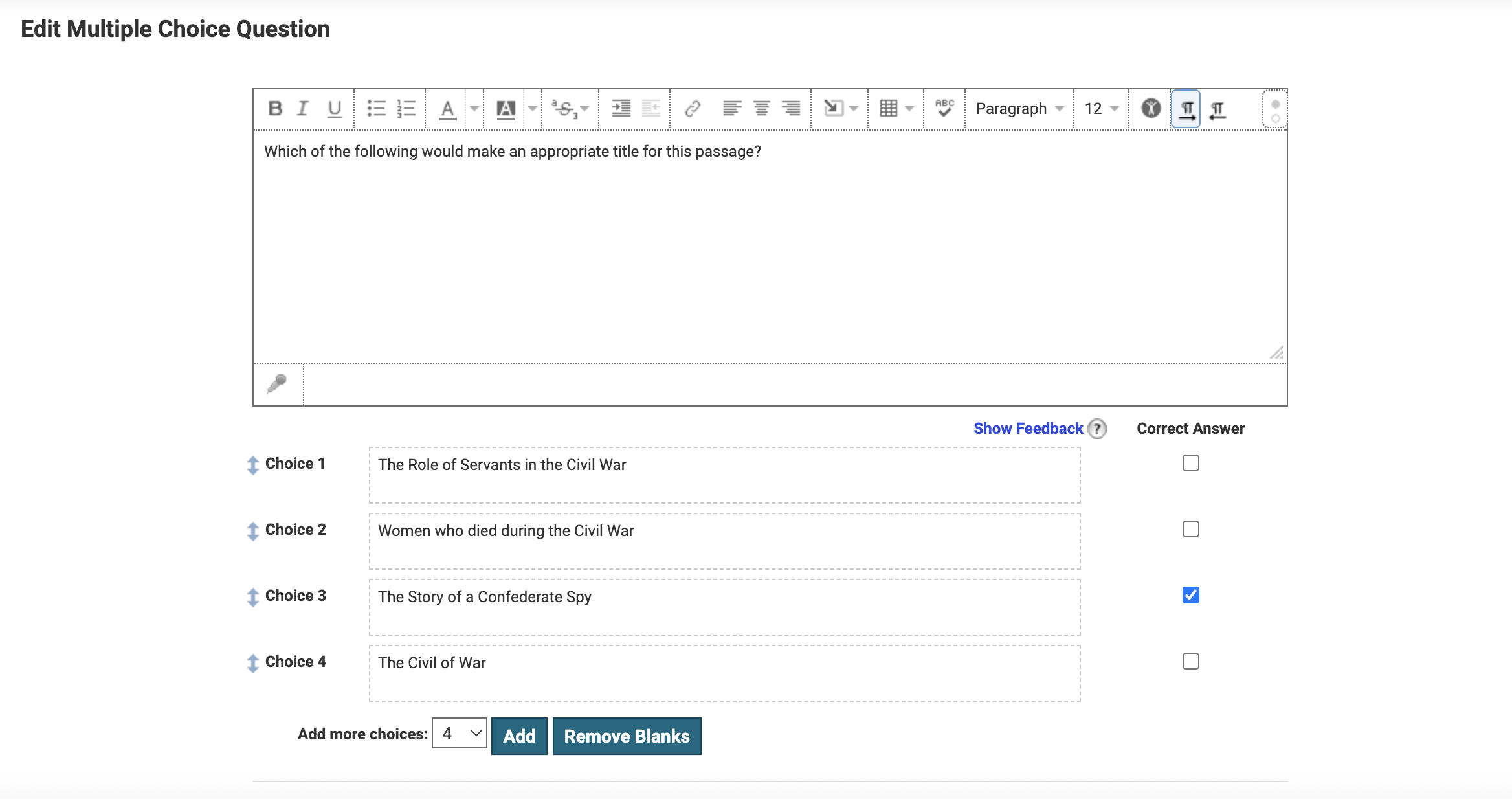Align text left
The image size is (1512, 799).
click(x=732, y=109)
